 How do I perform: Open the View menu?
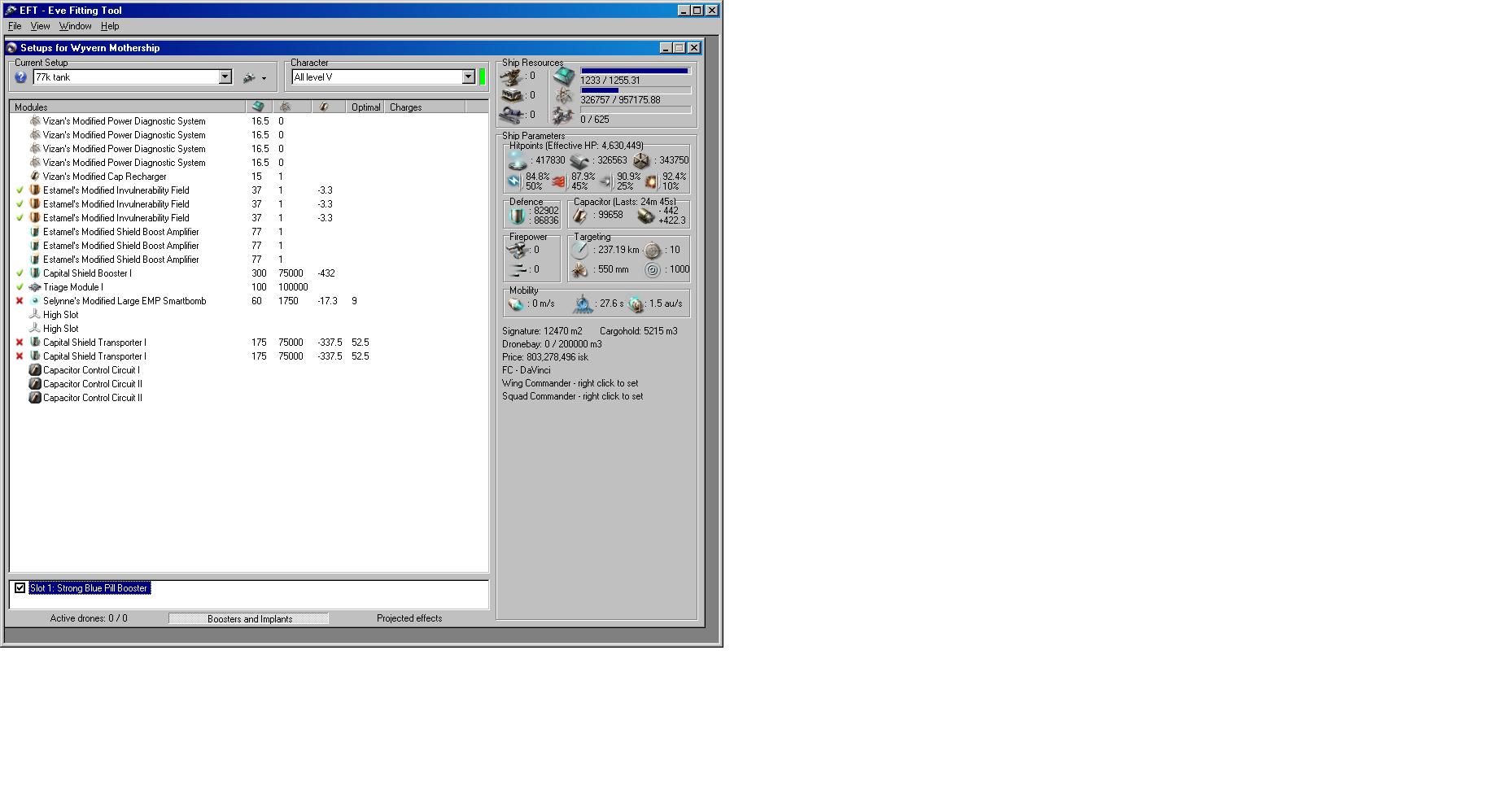pyautogui.click(x=40, y=26)
